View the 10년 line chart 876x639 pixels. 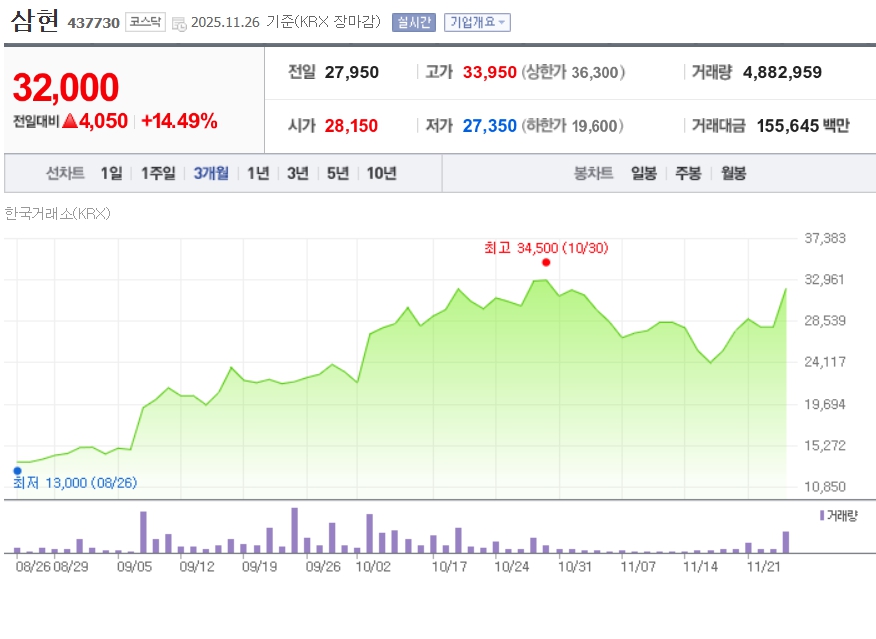[381, 173]
